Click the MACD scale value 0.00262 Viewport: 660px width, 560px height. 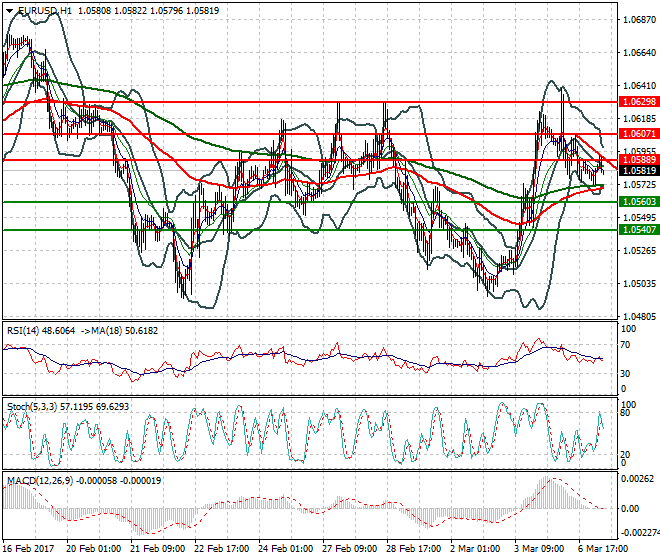(637, 479)
